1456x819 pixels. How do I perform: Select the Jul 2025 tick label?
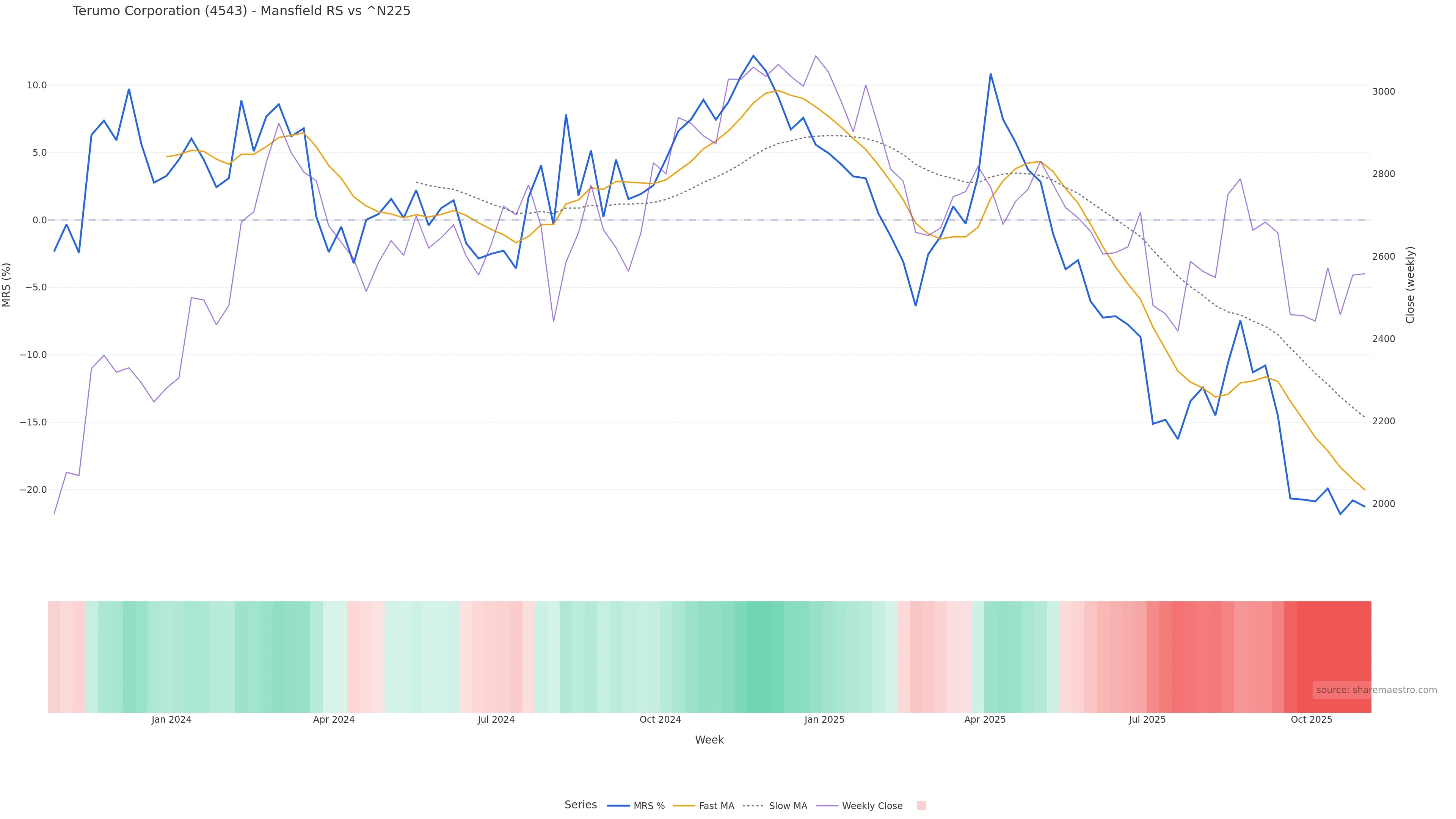[1147, 720]
